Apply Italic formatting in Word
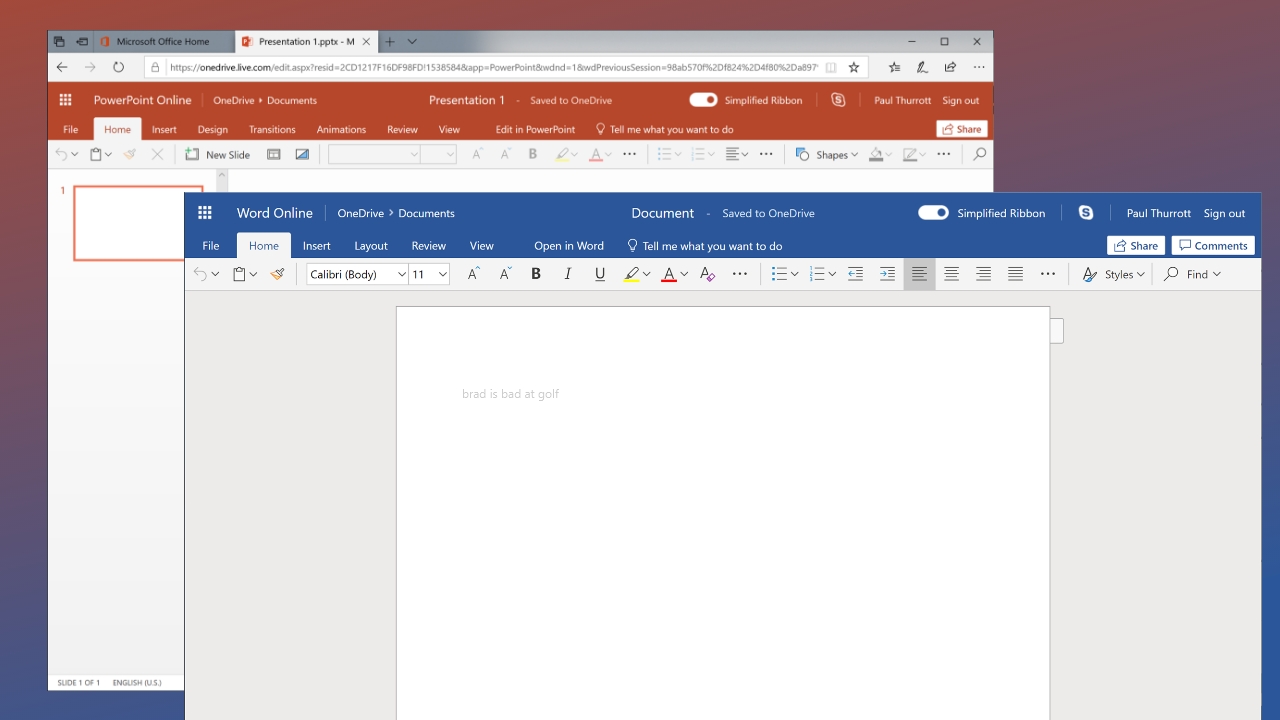This screenshot has height=720, width=1280. 568,274
